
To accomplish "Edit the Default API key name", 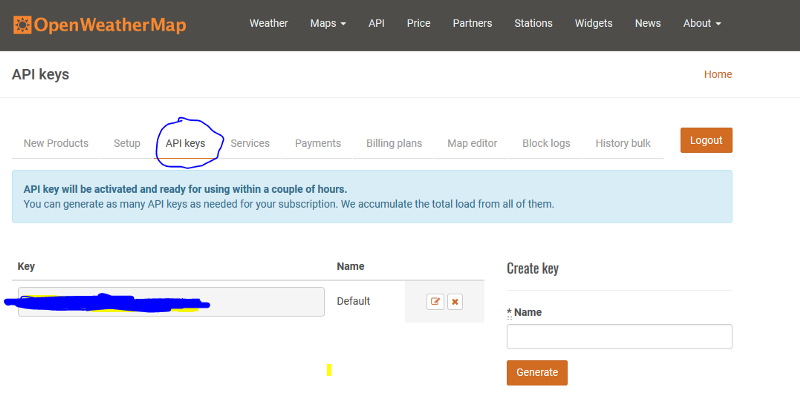I will click(435, 302).
